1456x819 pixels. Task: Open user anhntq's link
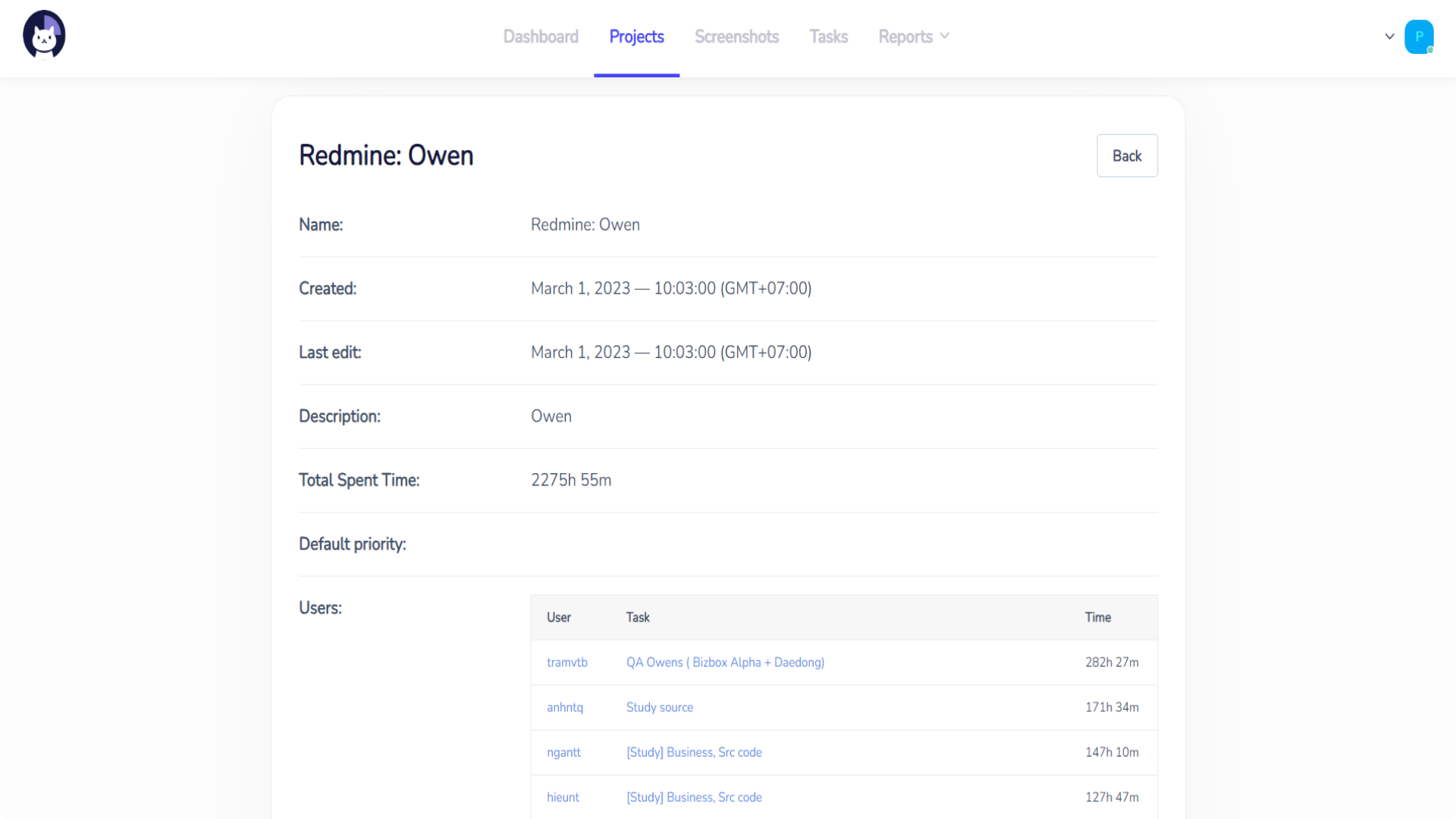[x=565, y=707]
